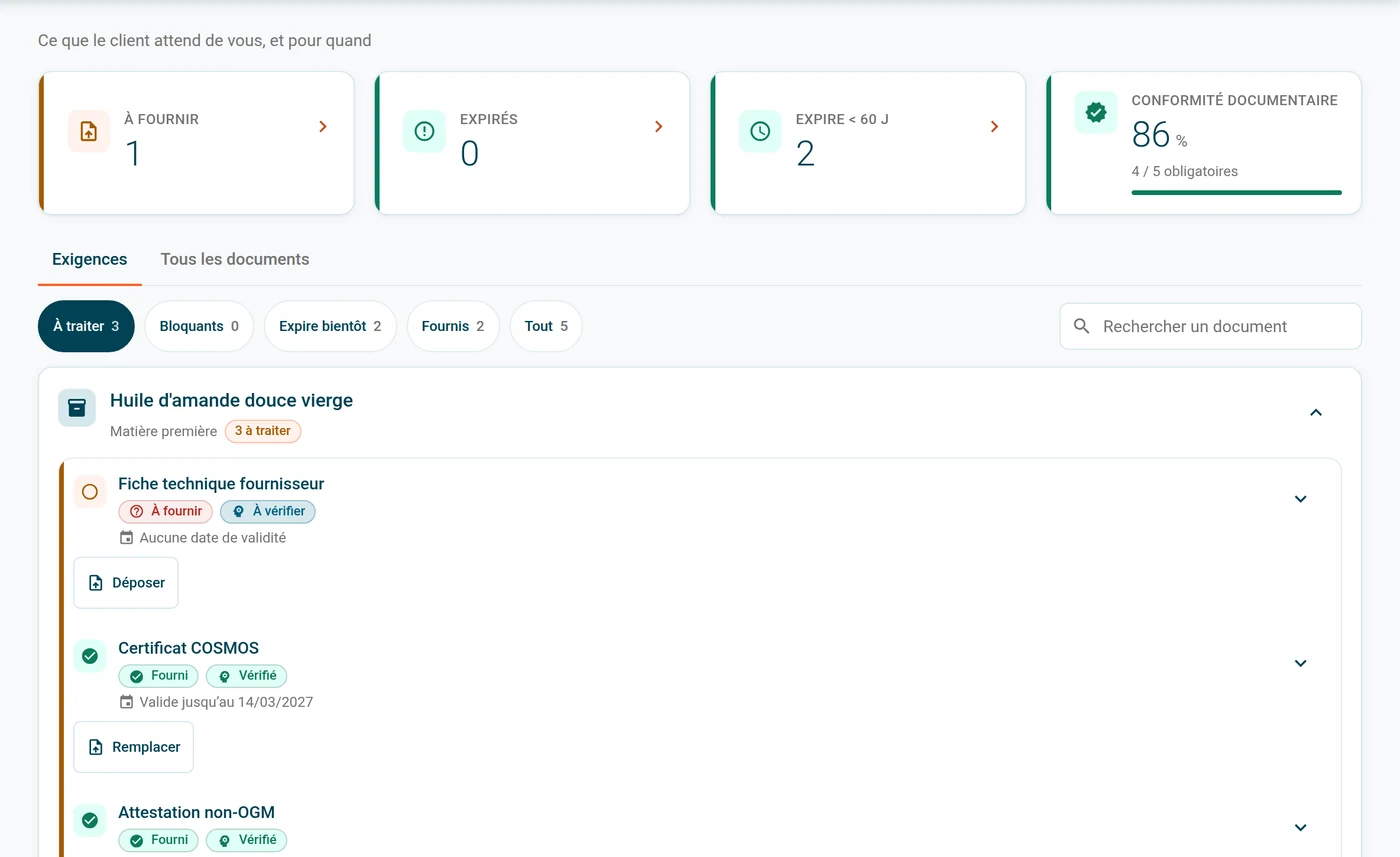Click the green check icon for Attestation non-OGM

tap(90, 820)
